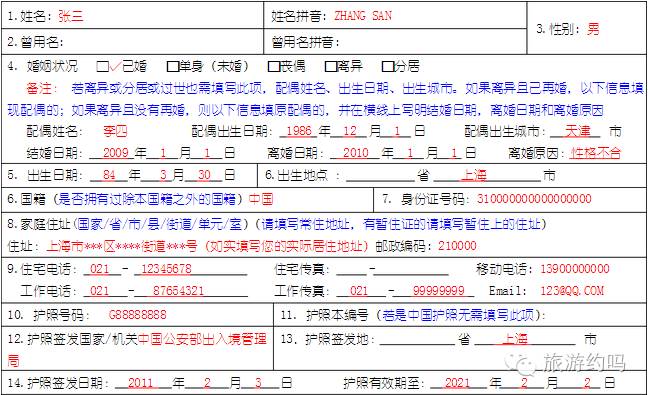Click work phone number 87654321
Viewport: 648px width, 395px height.
point(179,290)
